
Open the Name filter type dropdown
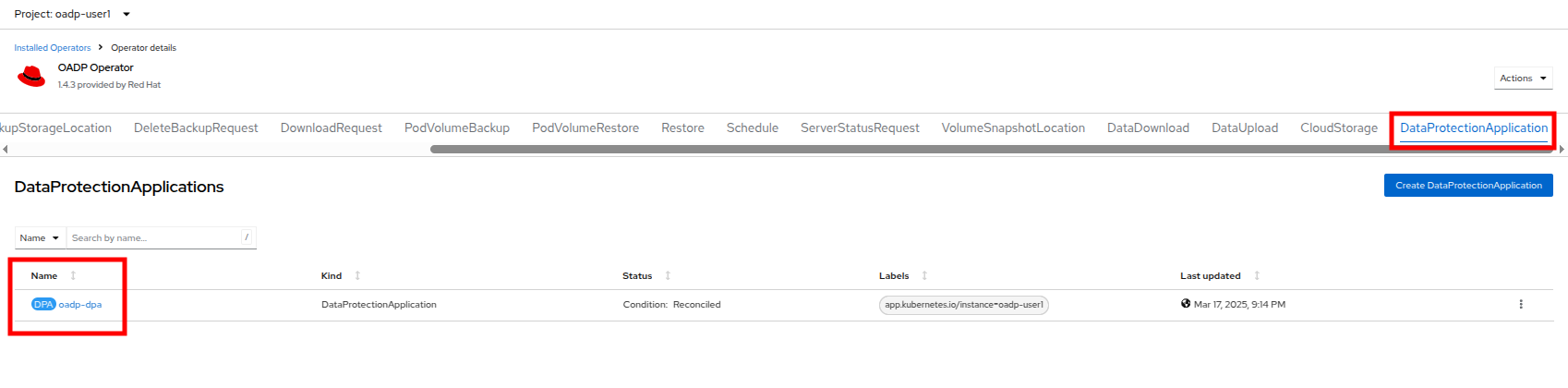point(40,237)
